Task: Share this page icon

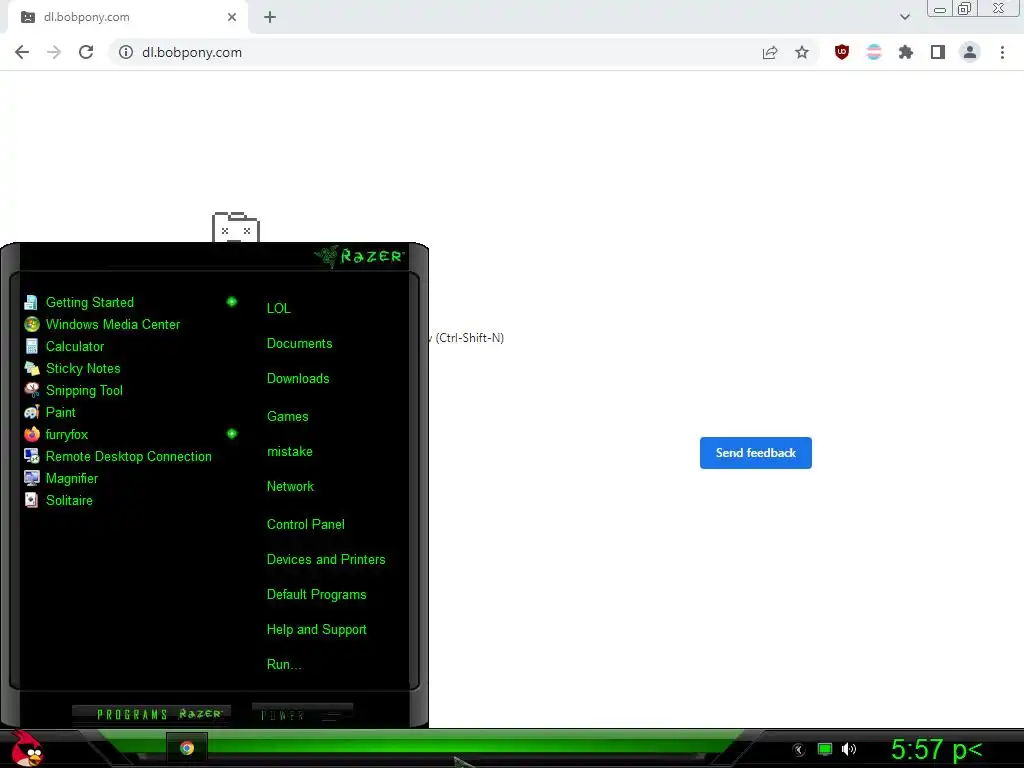Action: coord(770,52)
